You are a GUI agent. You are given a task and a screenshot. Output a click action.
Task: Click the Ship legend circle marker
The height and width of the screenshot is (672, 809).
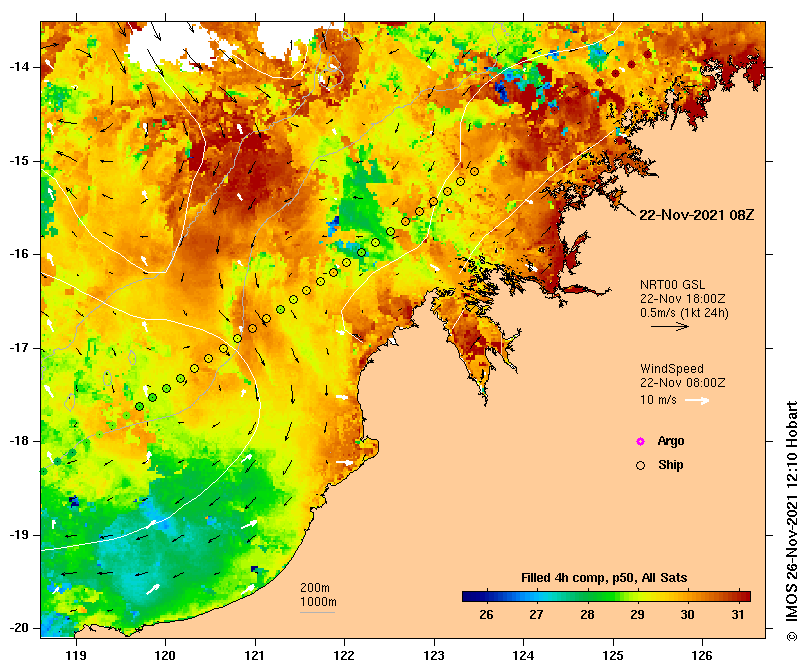click(x=640, y=466)
